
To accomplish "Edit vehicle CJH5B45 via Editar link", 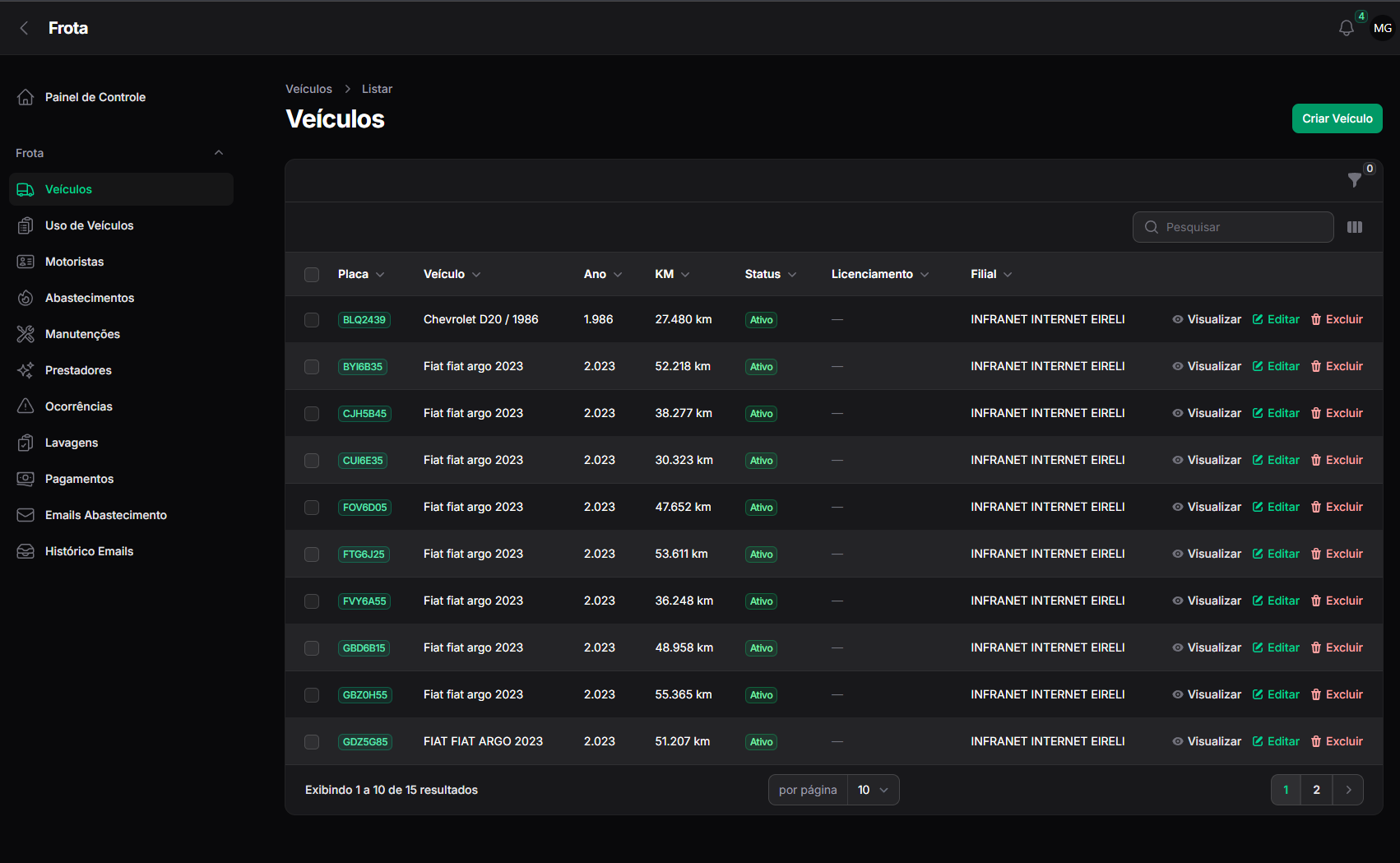I will tap(1276, 413).
